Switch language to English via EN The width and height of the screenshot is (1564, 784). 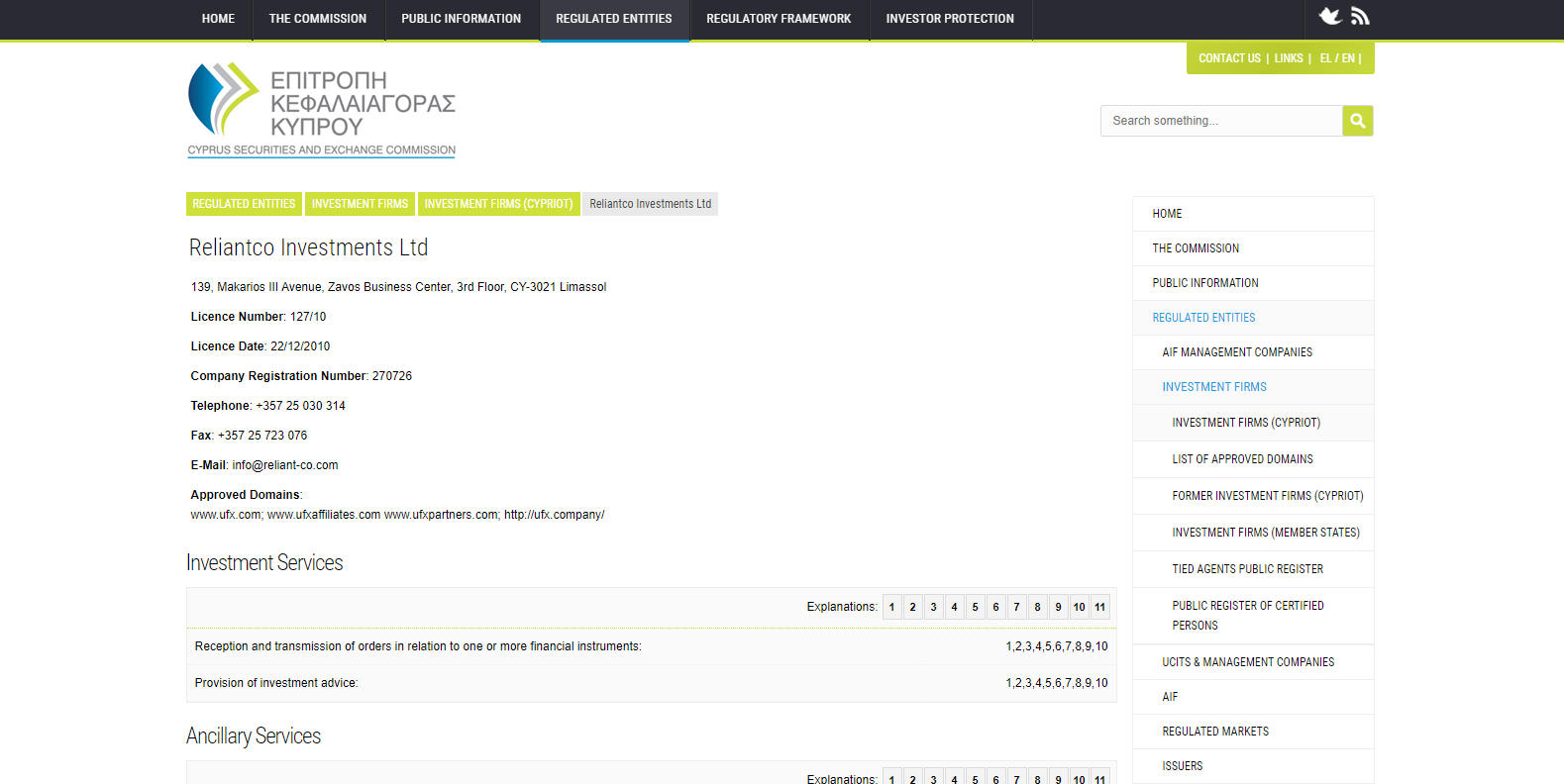1348,58
